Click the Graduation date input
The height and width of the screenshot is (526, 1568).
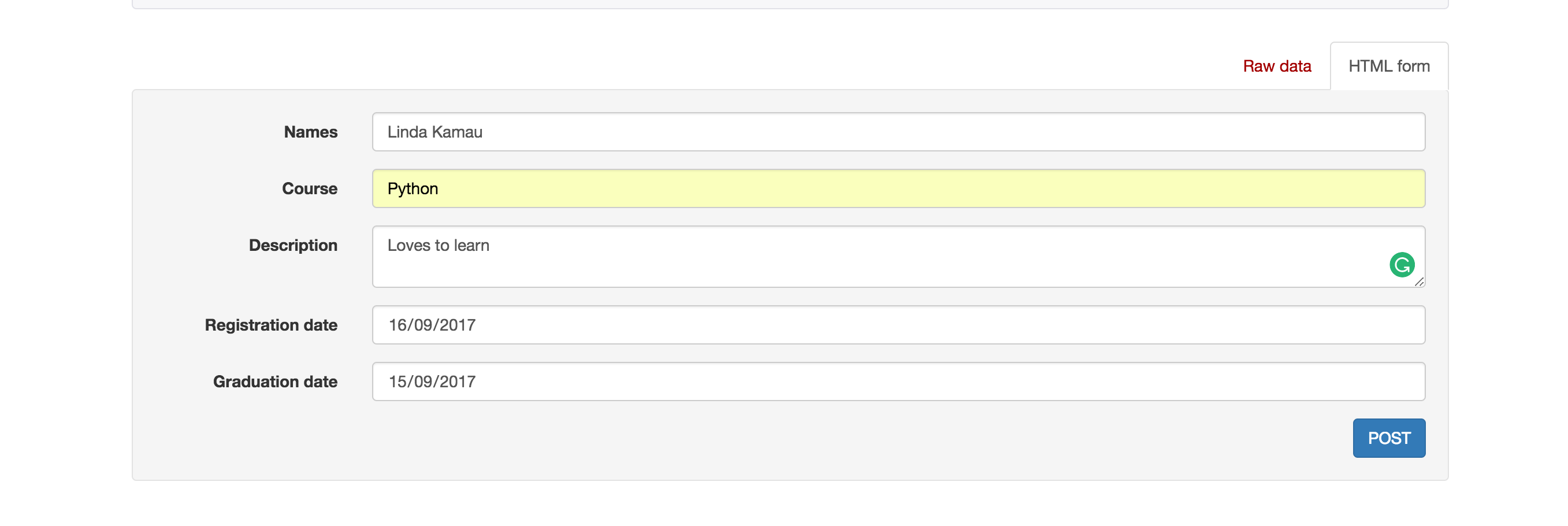[898, 381]
